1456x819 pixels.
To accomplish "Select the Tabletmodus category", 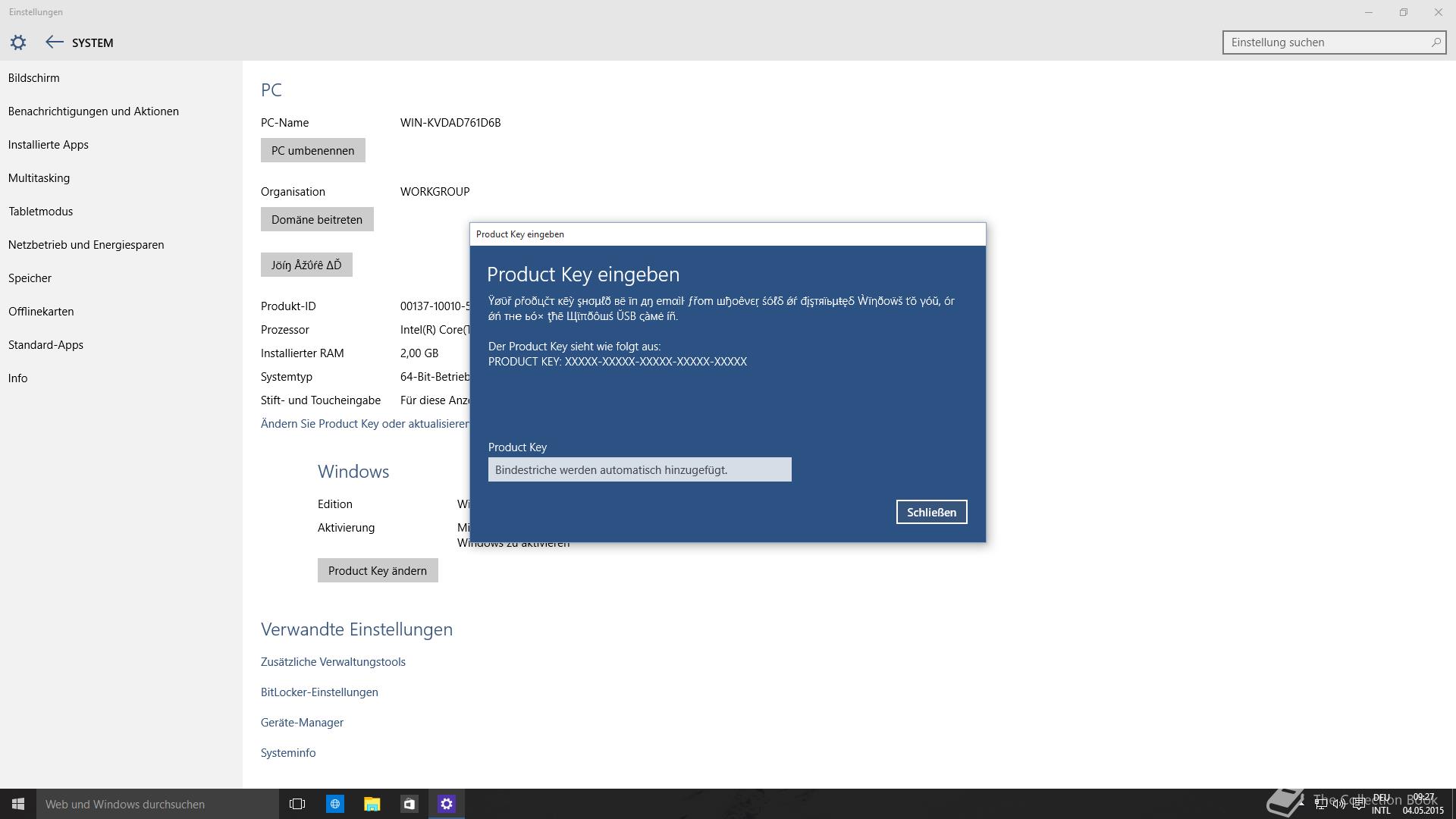I will pyautogui.click(x=41, y=212).
